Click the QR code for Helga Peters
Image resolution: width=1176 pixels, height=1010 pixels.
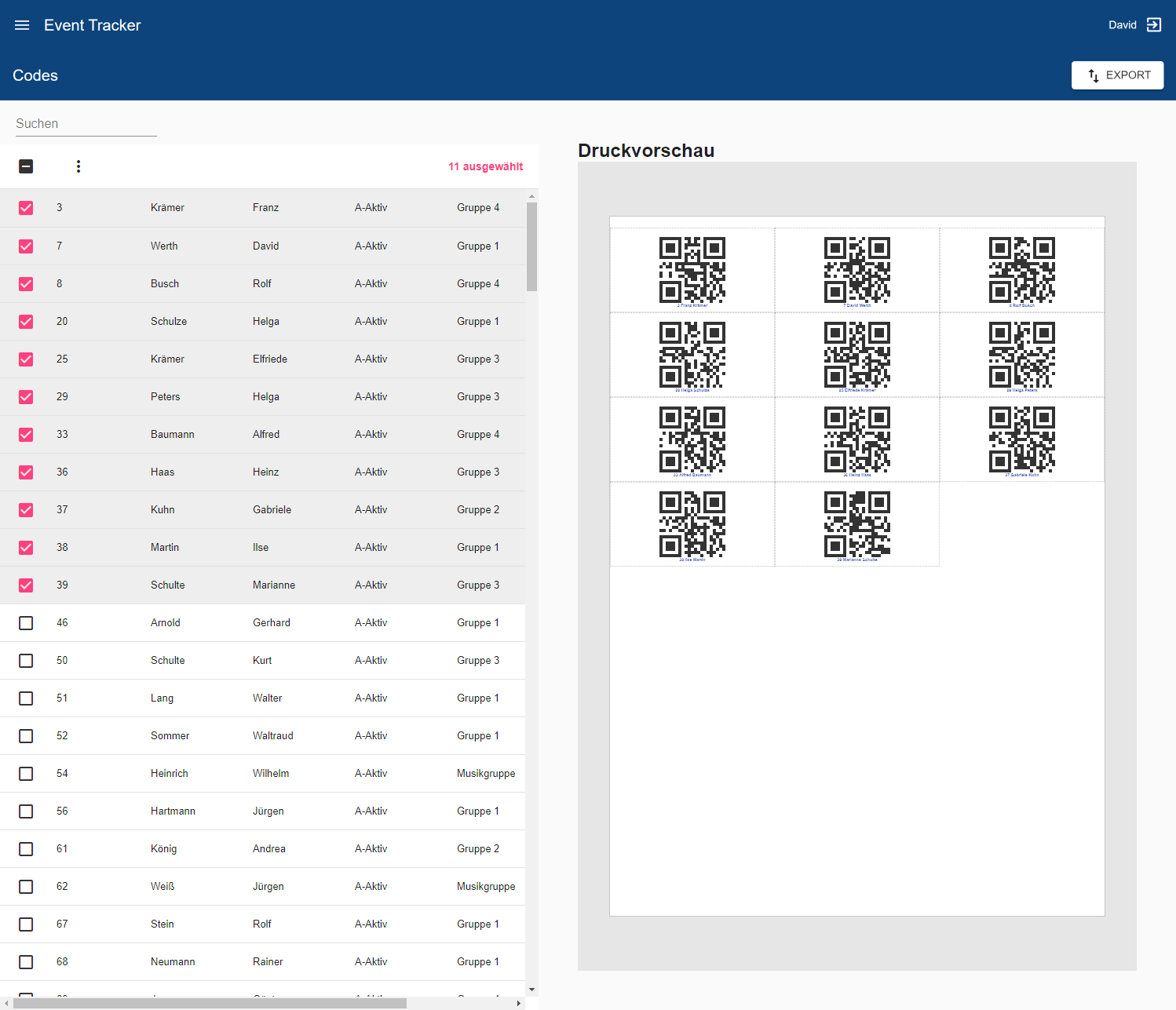(x=1022, y=355)
